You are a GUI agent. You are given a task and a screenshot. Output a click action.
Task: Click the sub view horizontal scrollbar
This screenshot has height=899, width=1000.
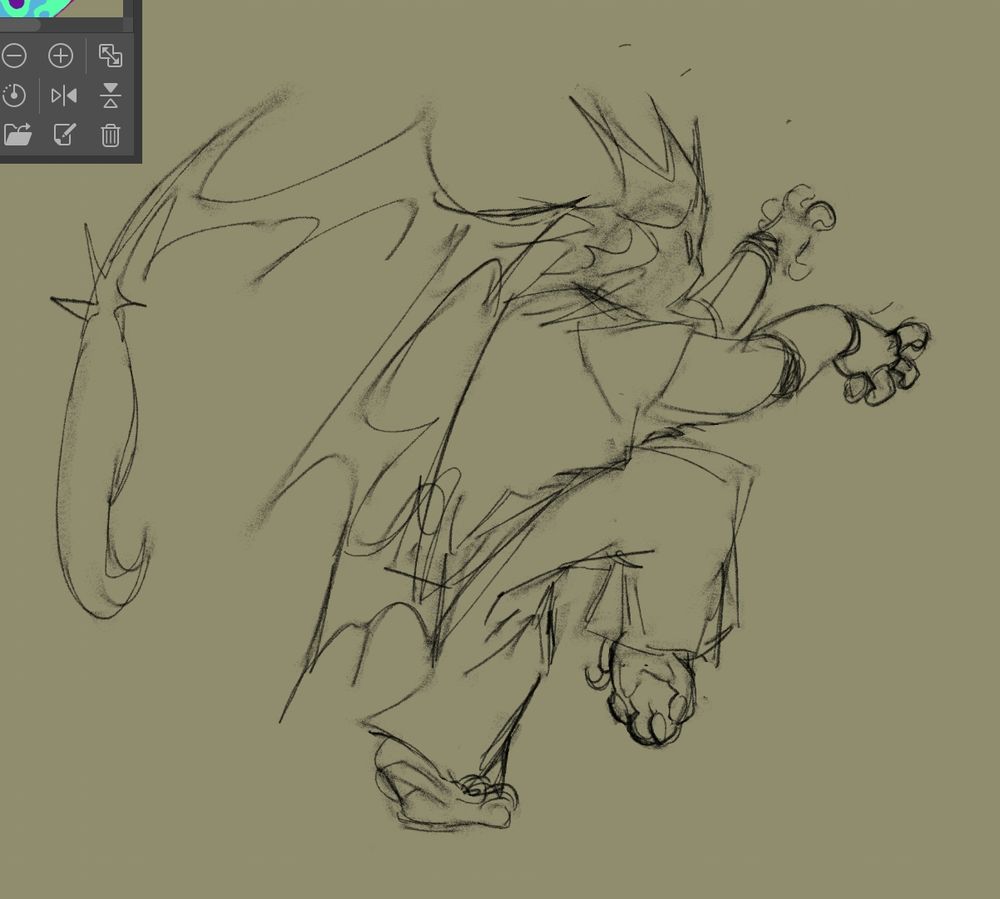tap(20, 25)
